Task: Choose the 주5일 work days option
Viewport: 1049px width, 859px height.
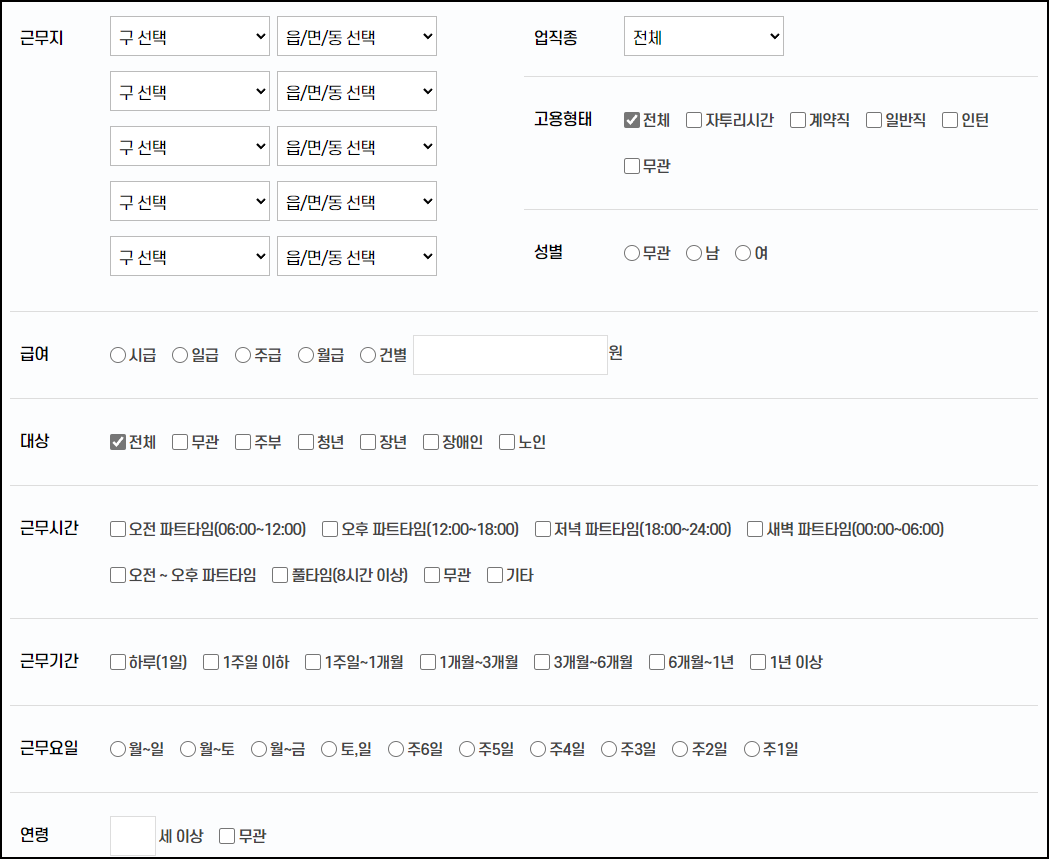Action: [465, 747]
